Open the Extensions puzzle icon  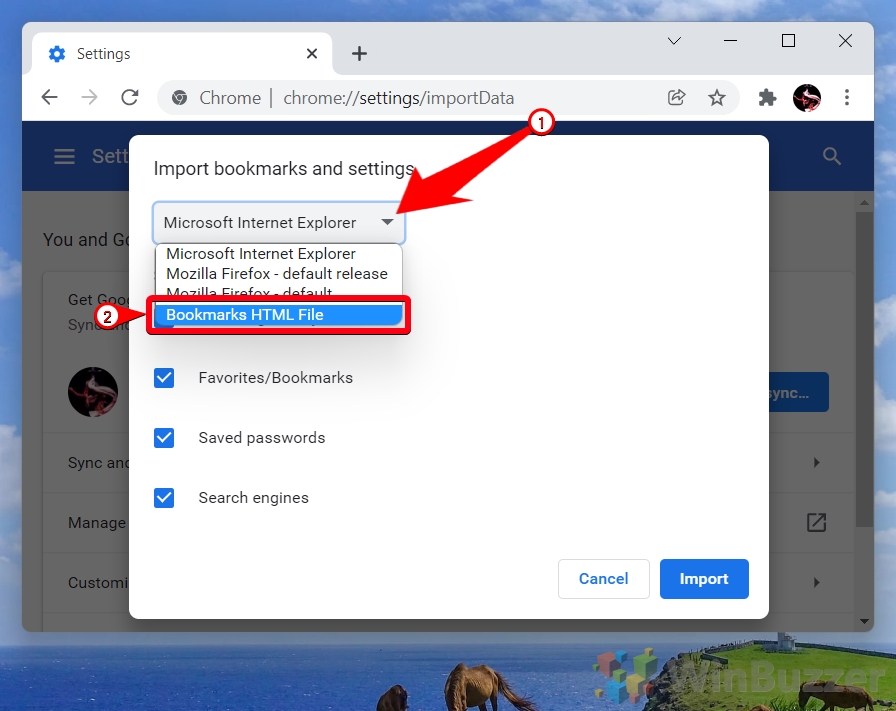point(767,97)
